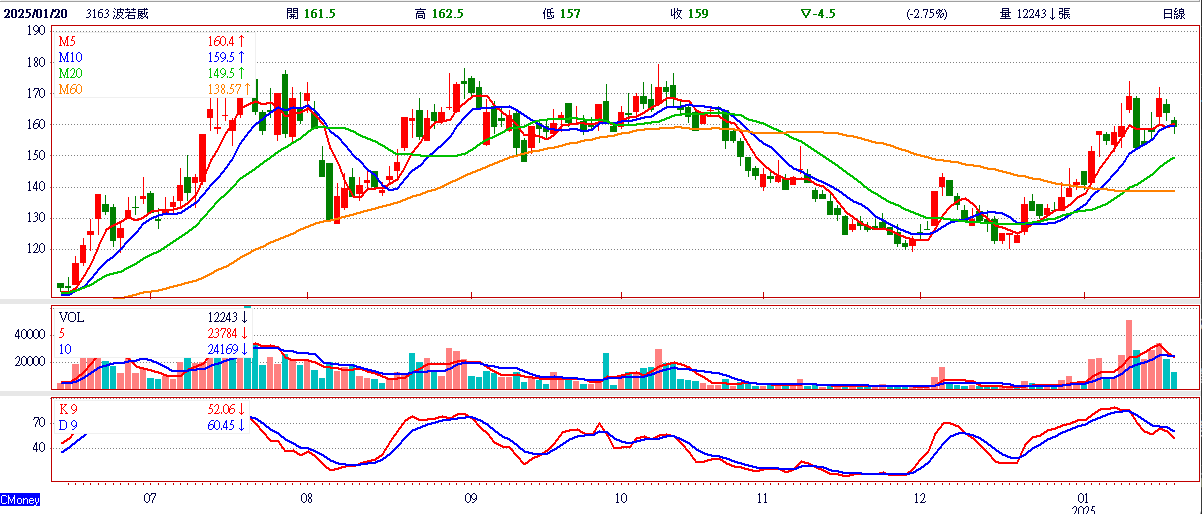Click the K 9 indicator label

pos(69,409)
